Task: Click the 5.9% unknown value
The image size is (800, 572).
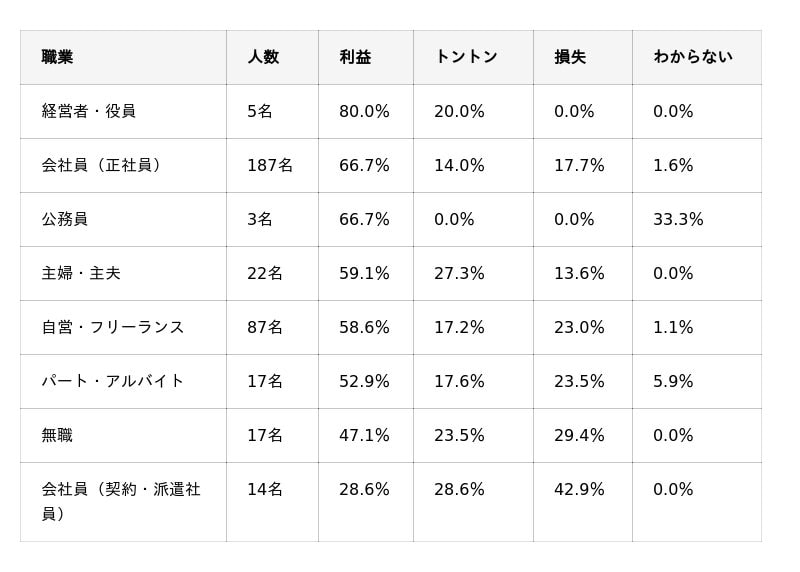Action: pyautogui.click(x=673, y=381)
